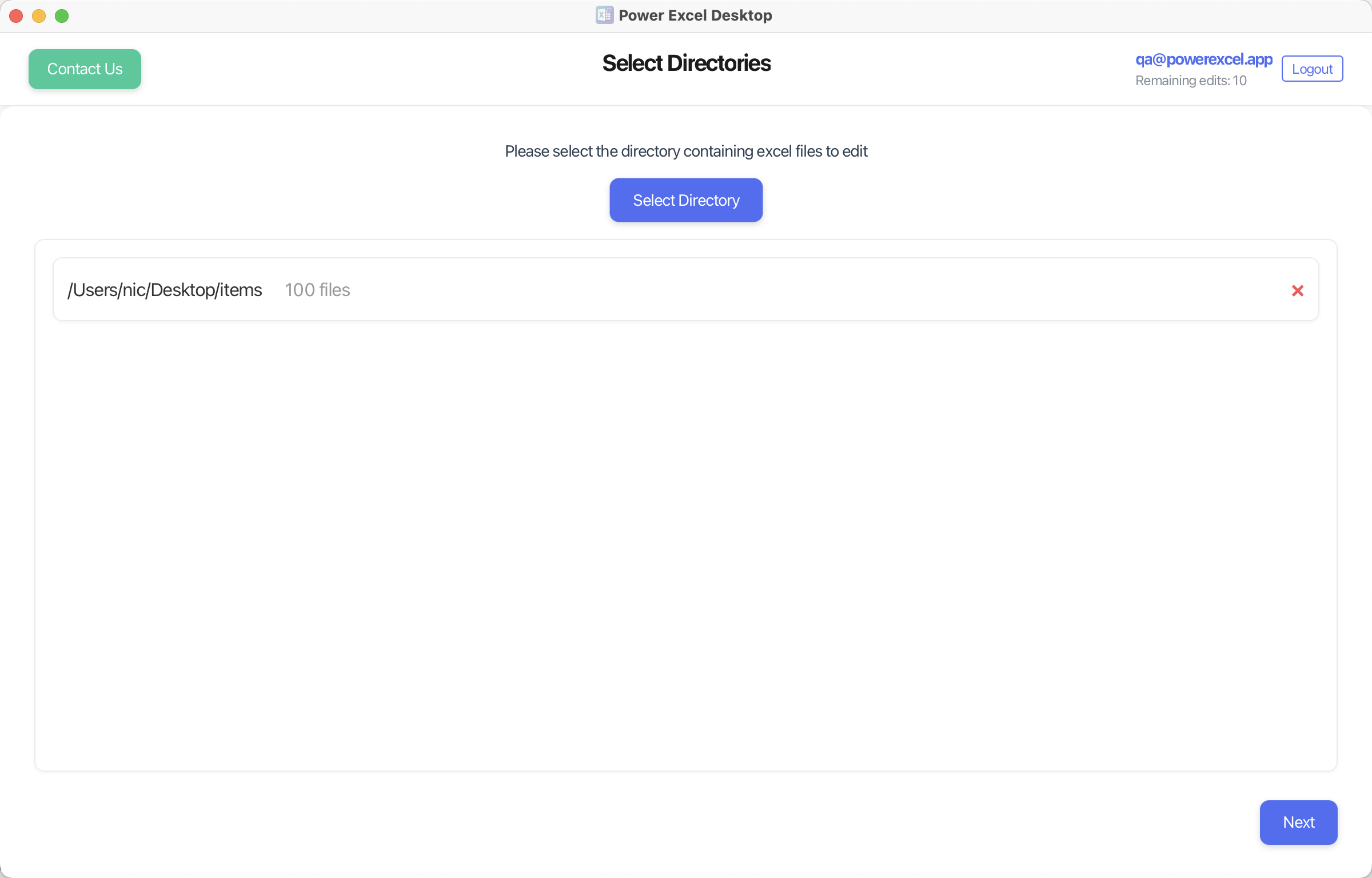Log out using the Logout button
Screen dimensions: 1372x878
click(x=1312, y=69)
